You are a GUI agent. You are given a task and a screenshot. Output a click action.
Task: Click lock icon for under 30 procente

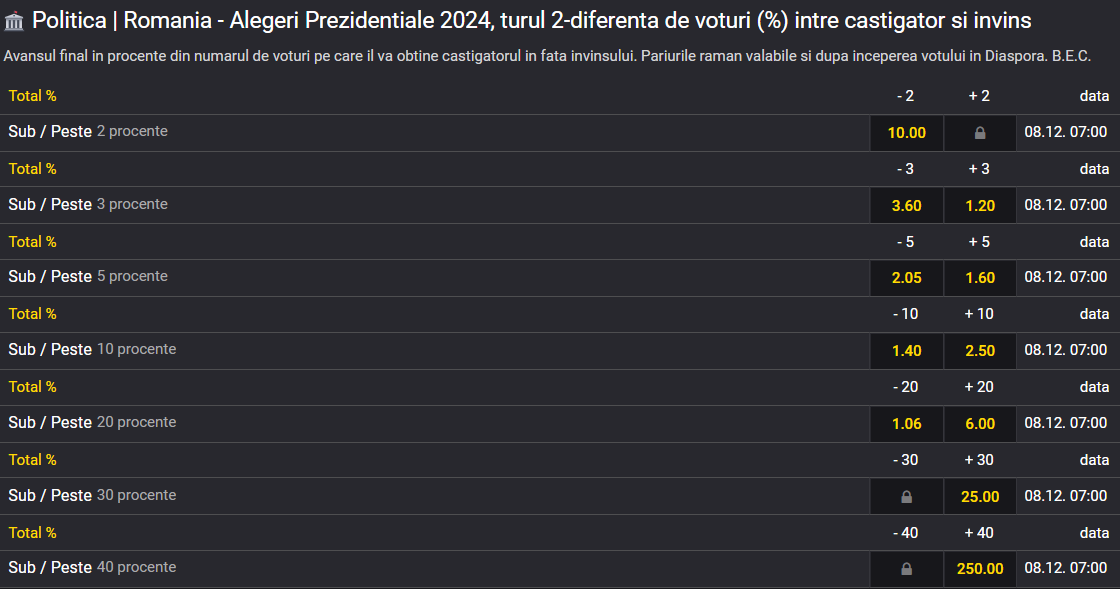pyautogui.click(x=906, y=497)
